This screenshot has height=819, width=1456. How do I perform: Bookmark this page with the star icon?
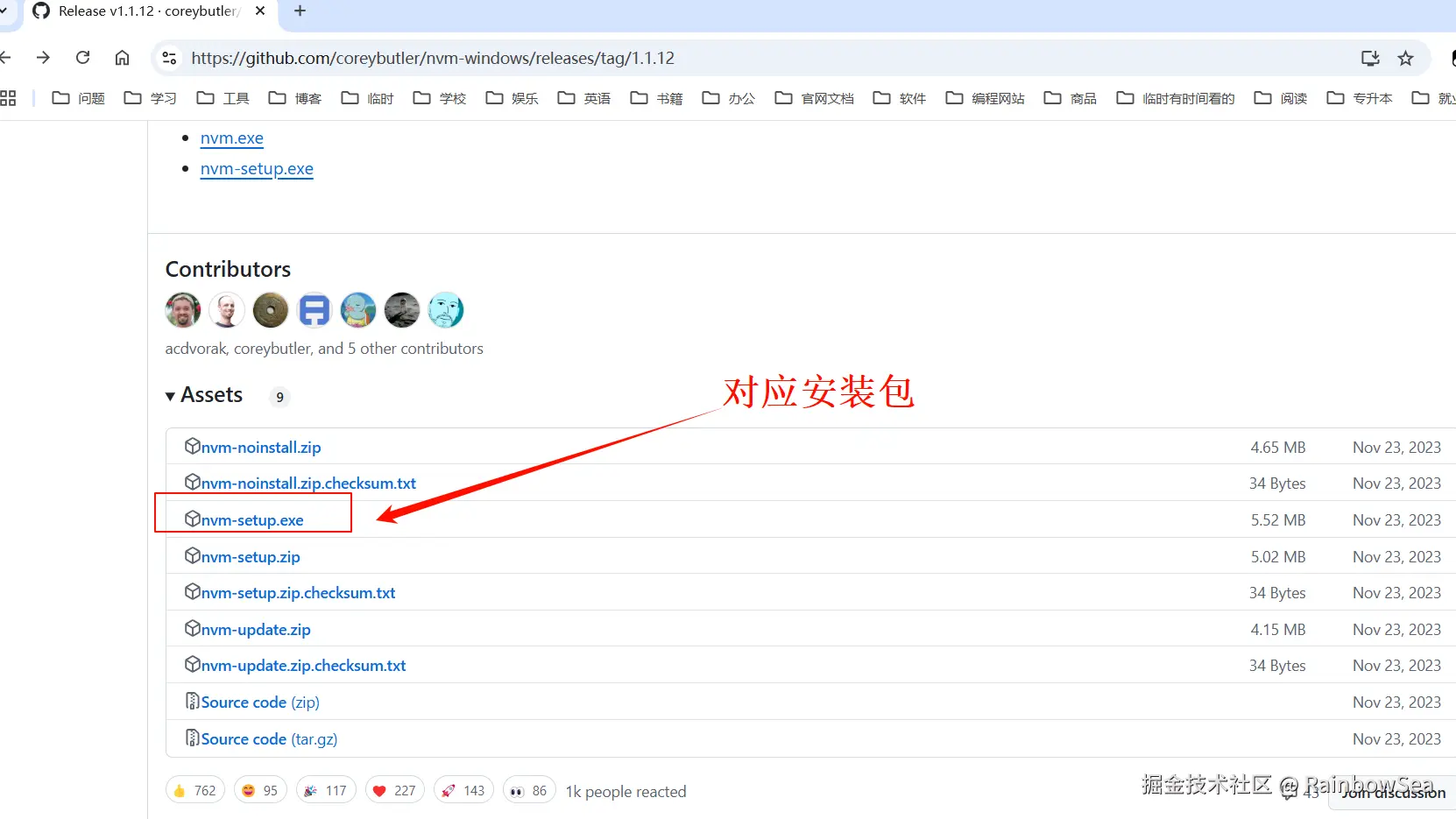coord(1406,58)
